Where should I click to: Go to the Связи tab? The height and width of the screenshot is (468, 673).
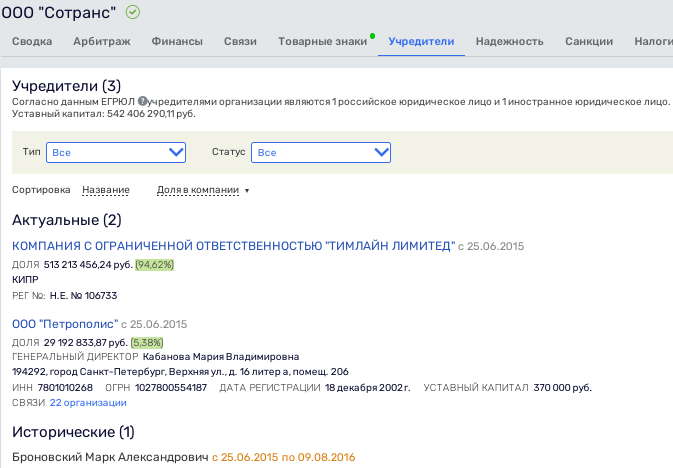(240, 41)
